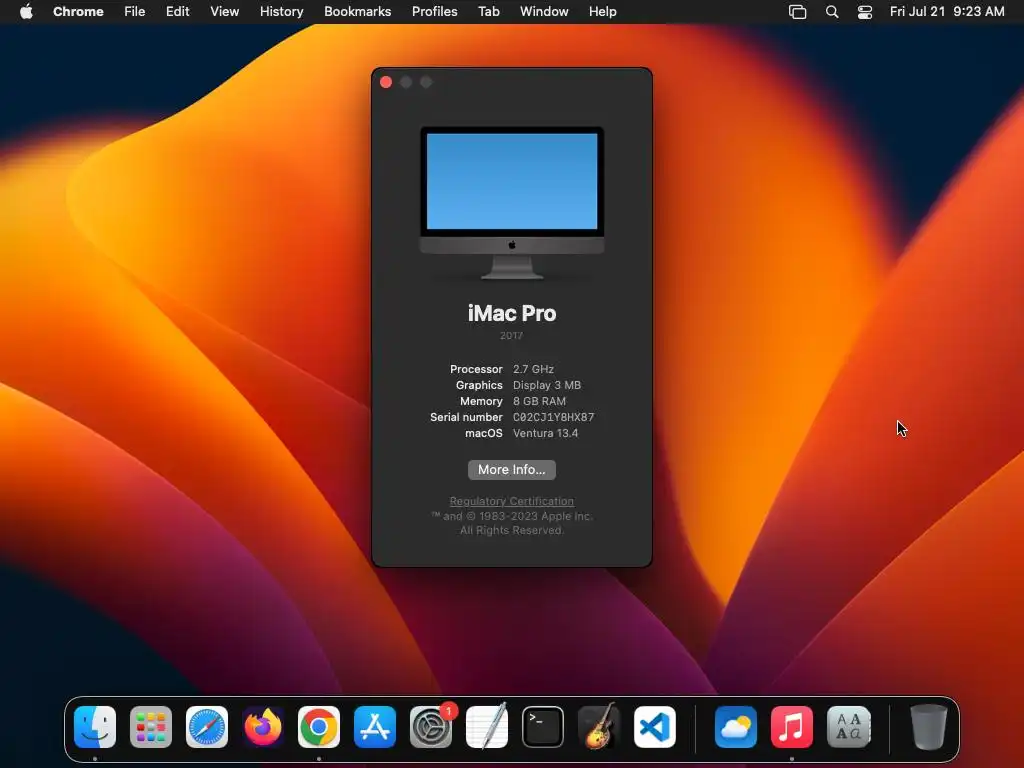Close the About This Mac window

(386, 82)
